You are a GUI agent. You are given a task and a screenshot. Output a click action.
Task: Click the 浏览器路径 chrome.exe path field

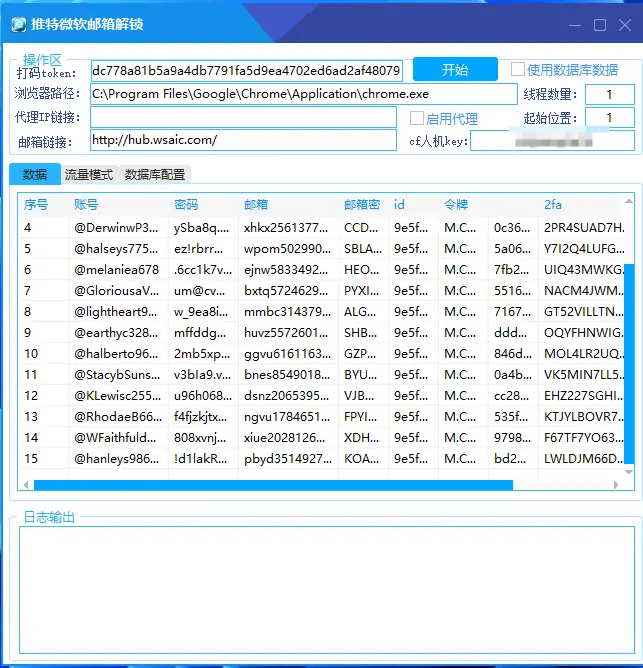coord(304,94)
